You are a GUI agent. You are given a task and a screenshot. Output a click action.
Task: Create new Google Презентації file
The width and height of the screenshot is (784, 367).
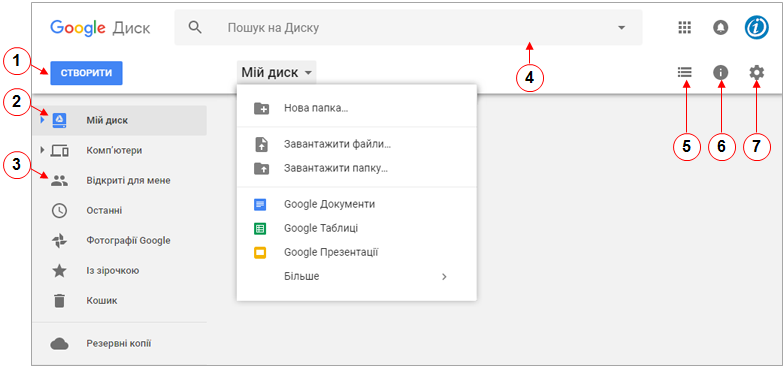pos(356,253)
